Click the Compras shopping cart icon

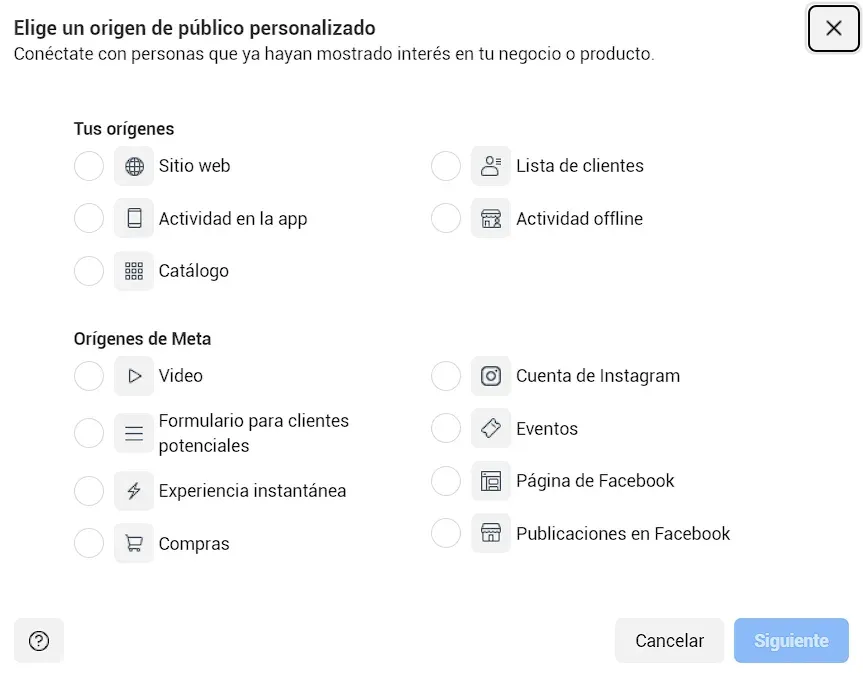(x=133, y=543)
